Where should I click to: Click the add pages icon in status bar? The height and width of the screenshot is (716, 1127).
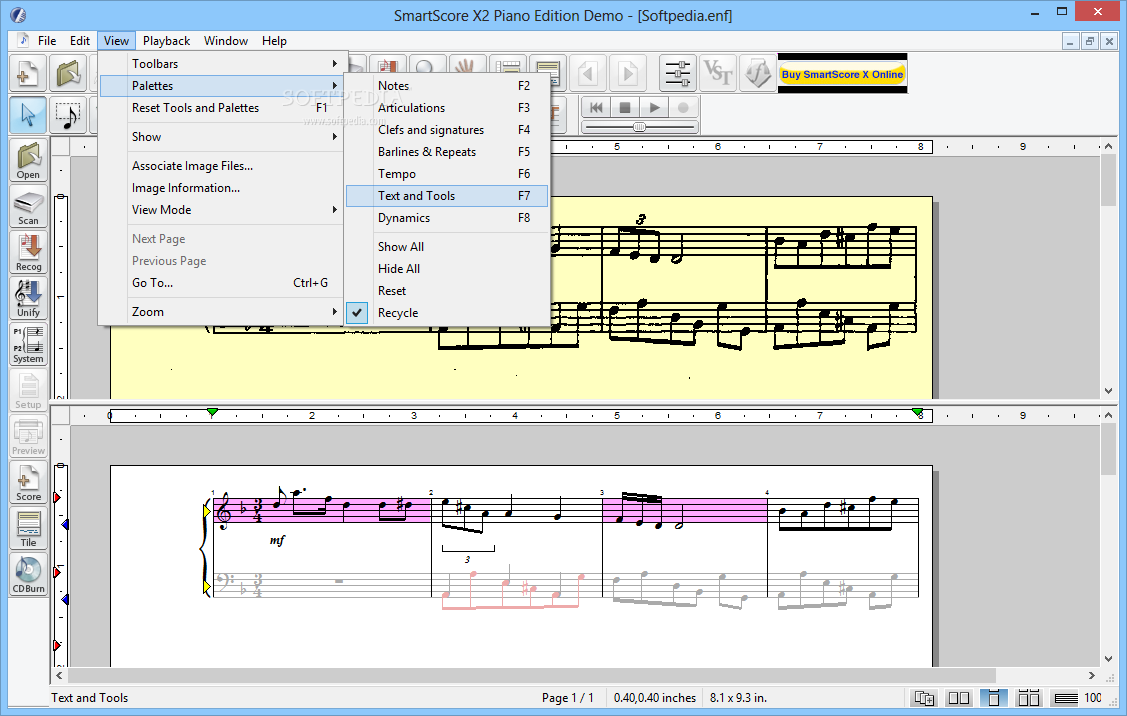pos(924,698)
